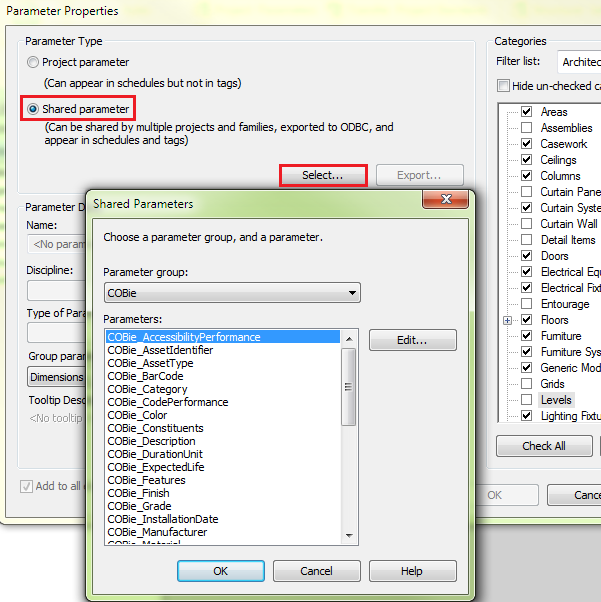Select the Shared parameter radio button
Screen dimensions: 601x602
click(33, 109)
